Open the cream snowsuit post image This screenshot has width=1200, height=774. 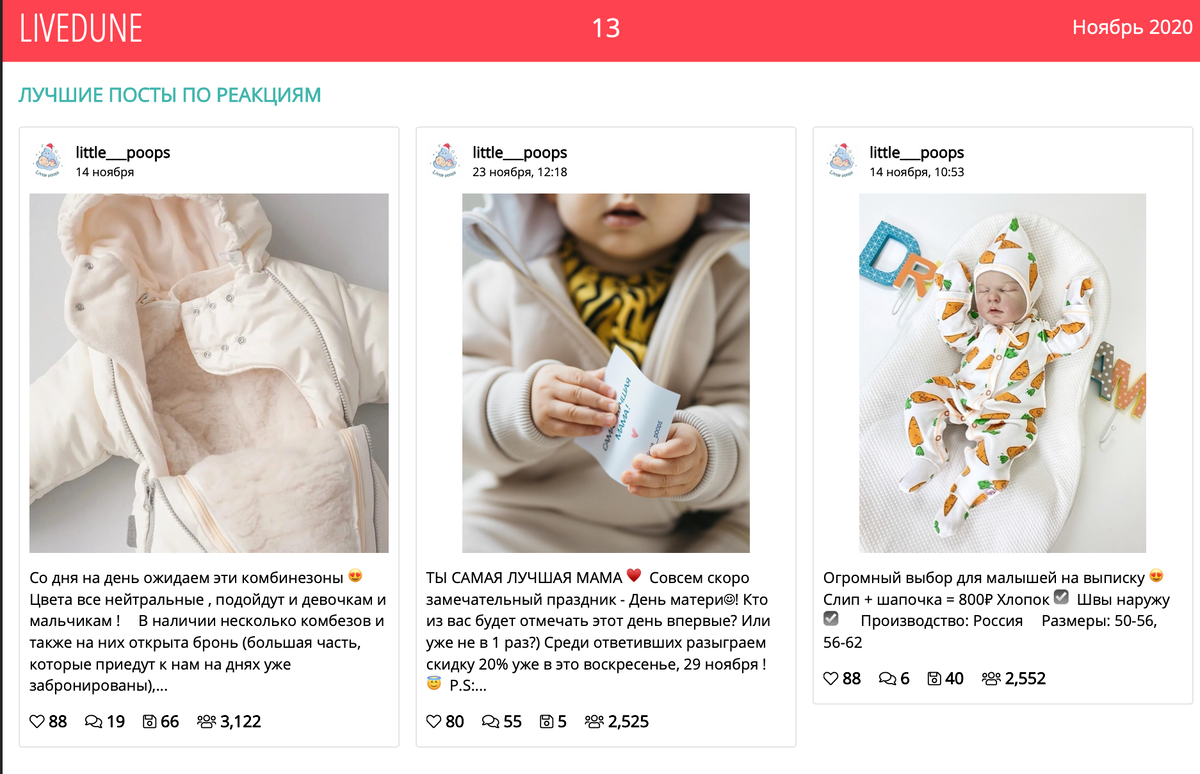[209, 373]
